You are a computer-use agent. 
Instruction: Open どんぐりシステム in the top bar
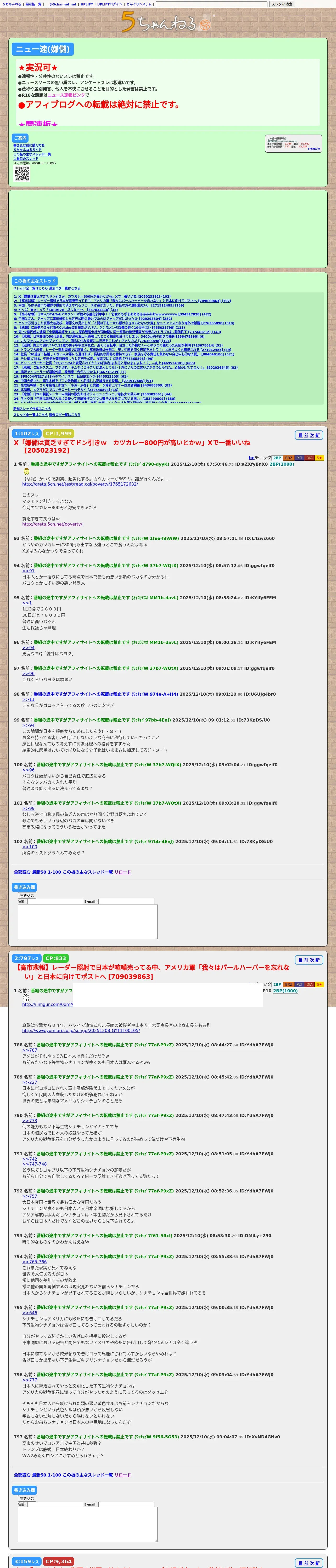139,4
